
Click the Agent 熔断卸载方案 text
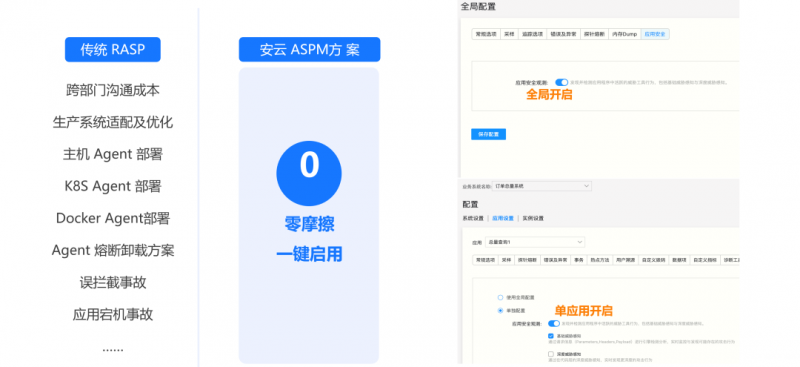[x=113, y=251]
